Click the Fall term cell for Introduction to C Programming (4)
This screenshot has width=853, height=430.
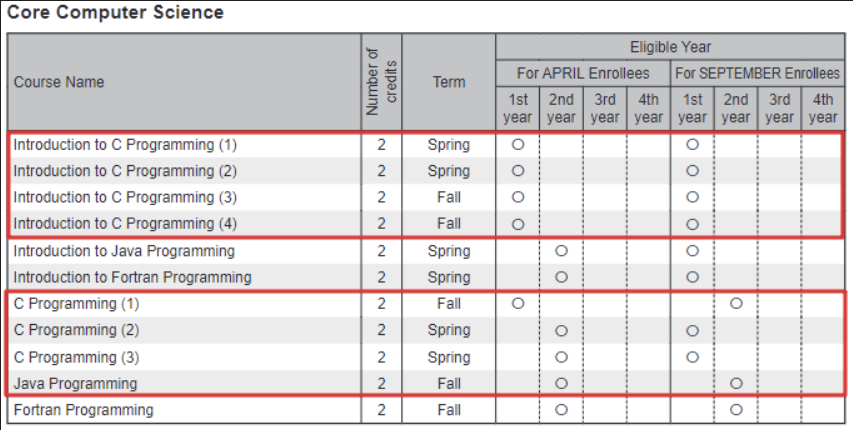click(x=448, y=224)
